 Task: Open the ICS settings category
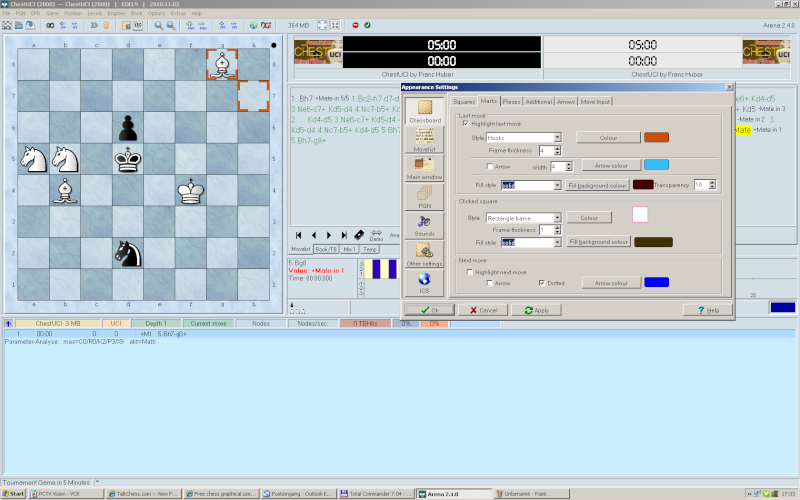click(424, 282)
